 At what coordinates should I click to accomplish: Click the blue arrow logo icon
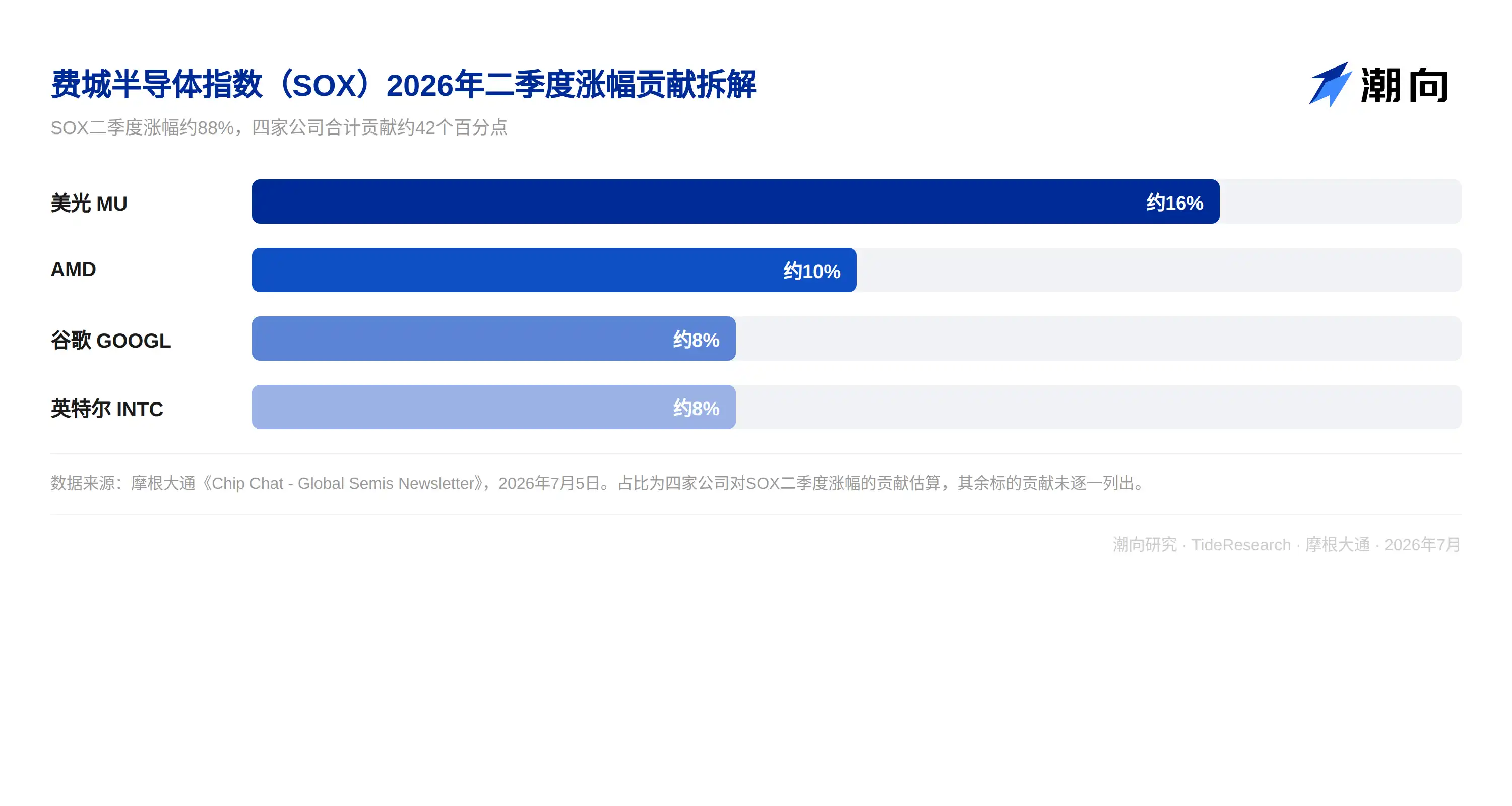(x=1330, y=85)
